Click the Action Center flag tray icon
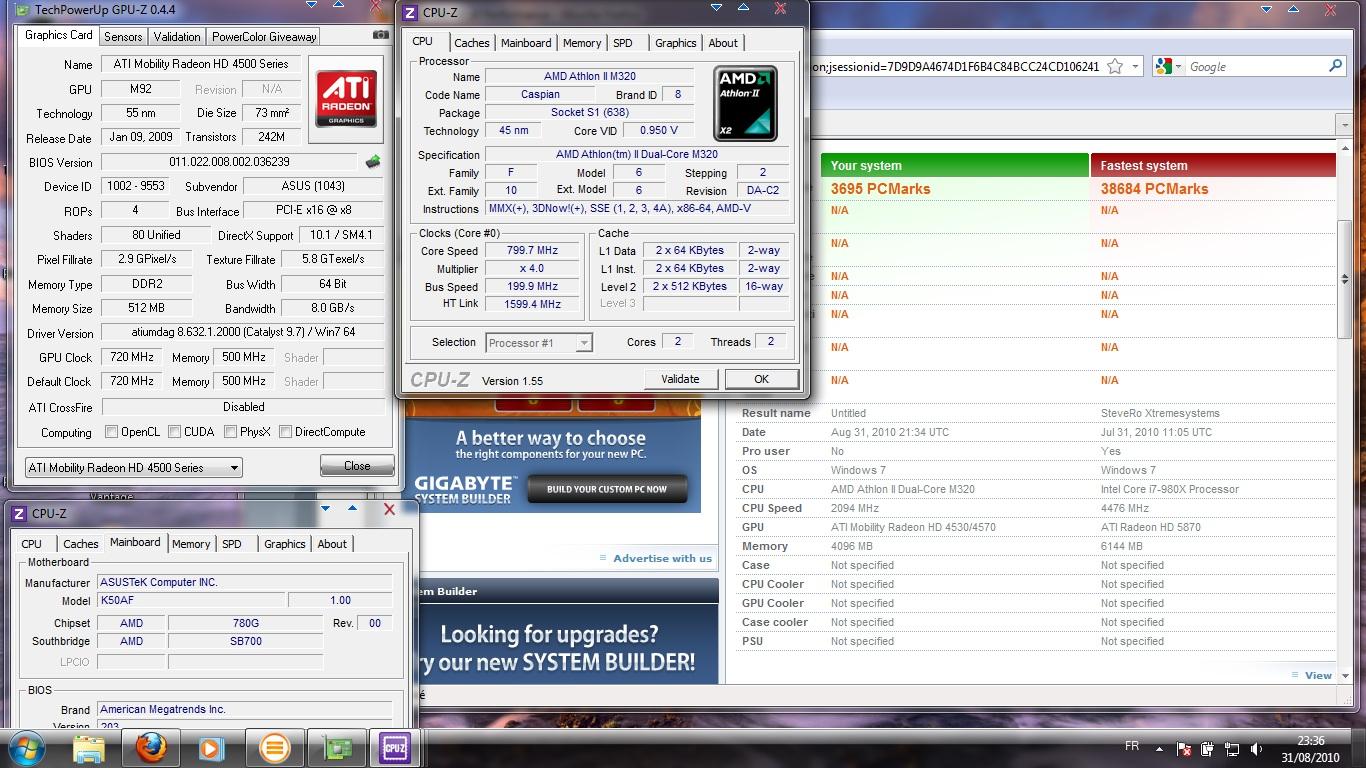Viewport: 1366px width, 768px height. pyautogui.click(x=1185, y=748)
